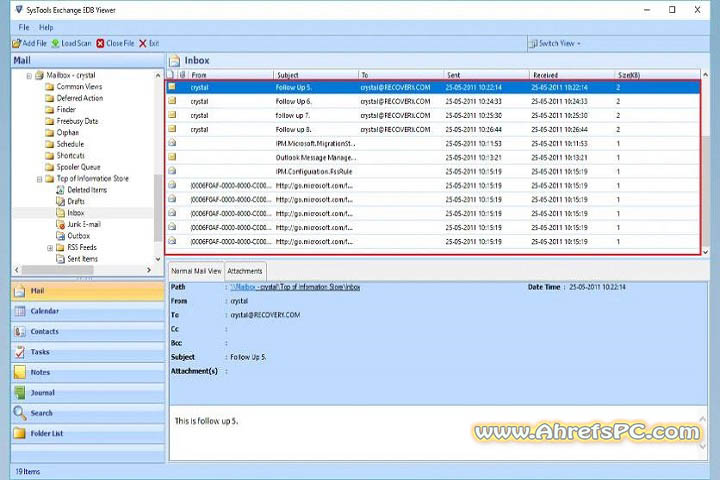Click the Close File red icon

[x=100, y=43]
